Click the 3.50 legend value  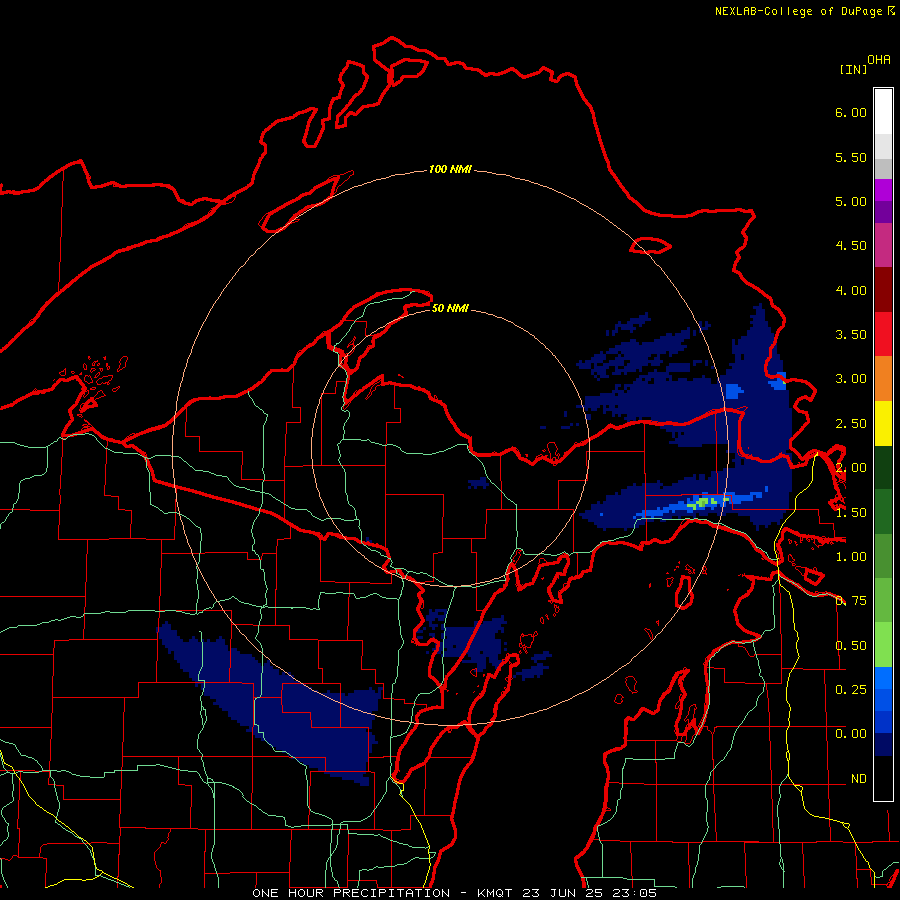click(x=851, y=335)
